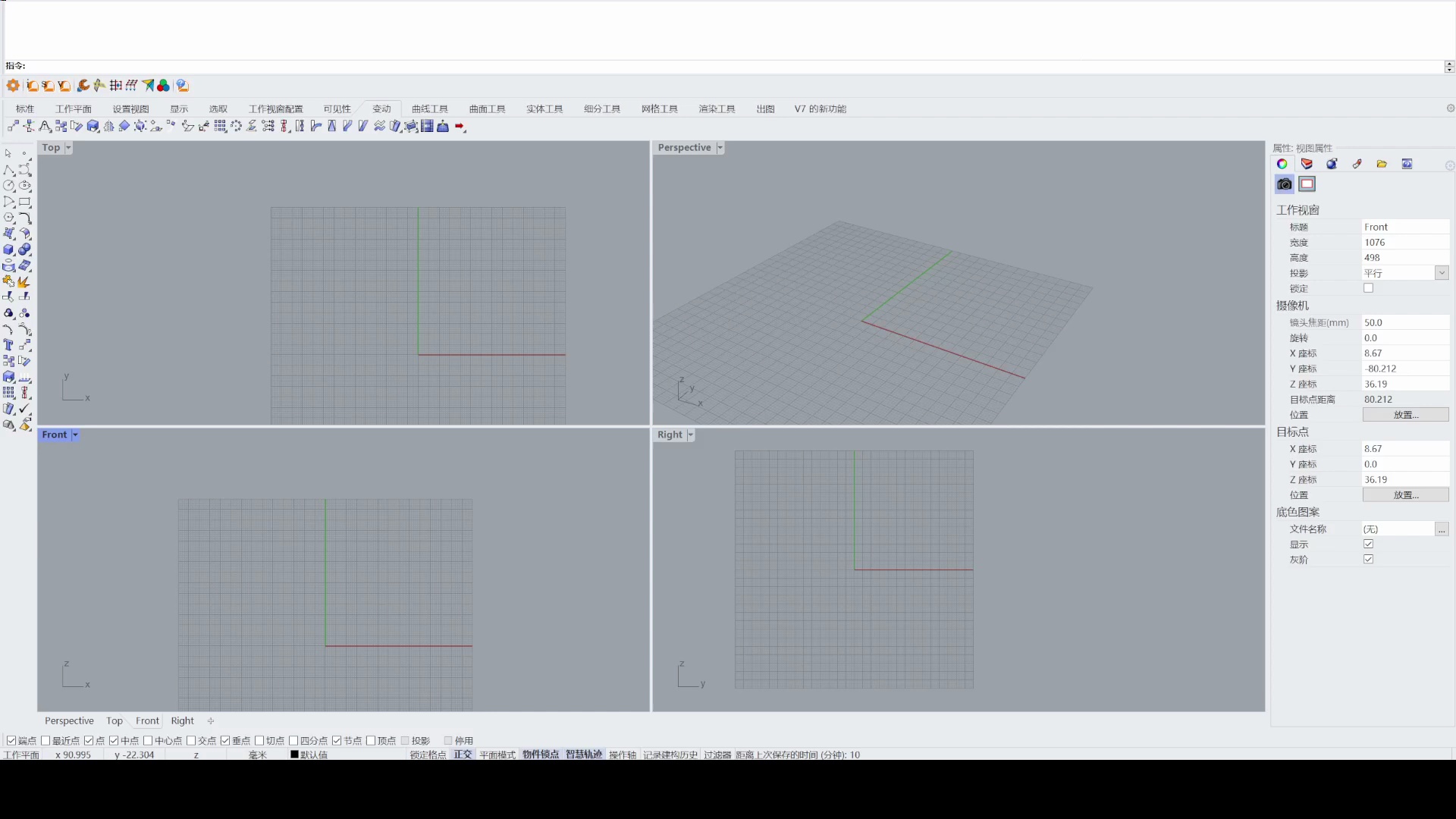This screenshot has height=819, width=1456.
Task: Click the Polar Array circular dots icon
Action: [236, 126]
